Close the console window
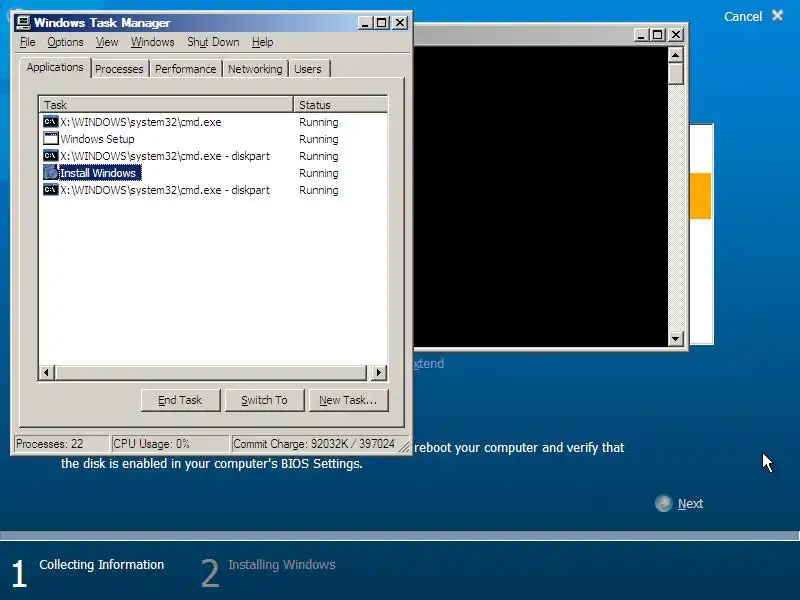Viewport: 800px width, 600px height. click(x=676, y=35)
